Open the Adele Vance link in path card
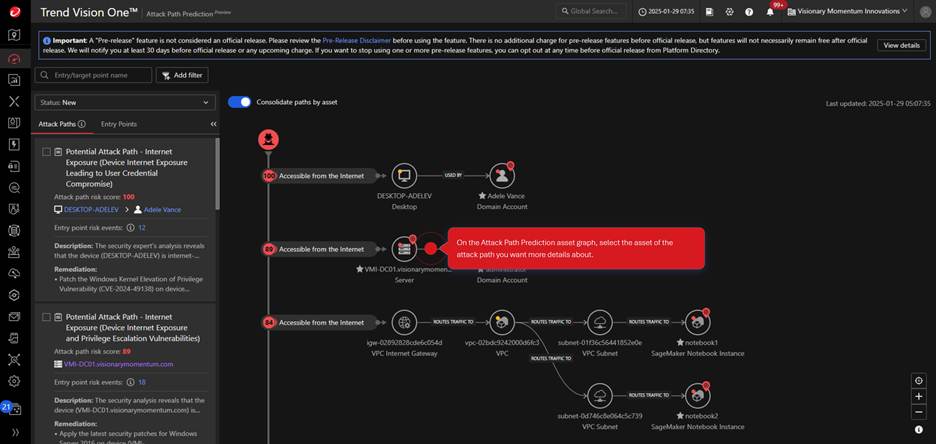Viewport: 936px width, 444px height. click(162, 209)
